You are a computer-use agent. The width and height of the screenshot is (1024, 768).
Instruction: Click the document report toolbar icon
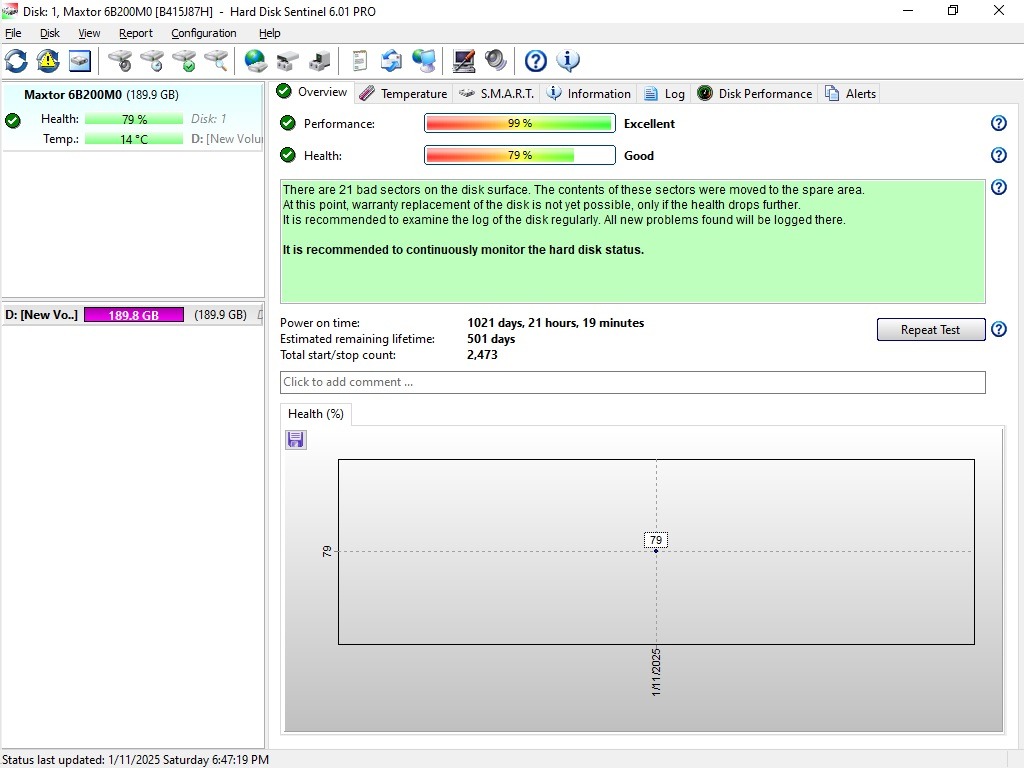pyautogui.click(x=360, y=61)
